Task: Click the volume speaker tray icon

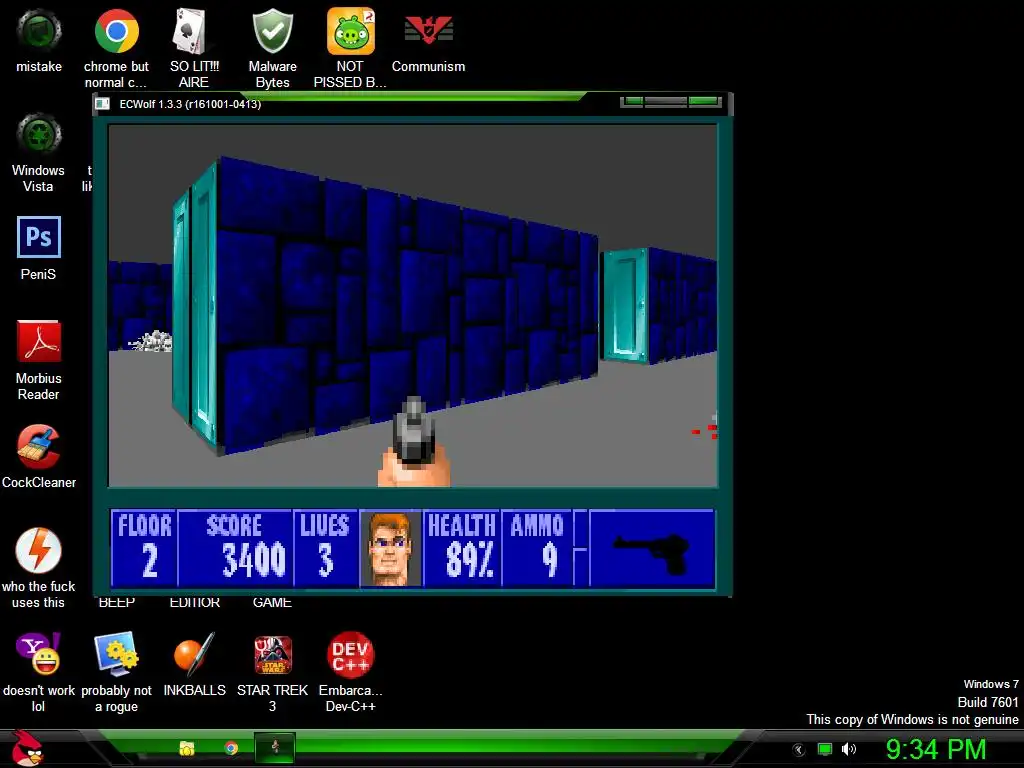Action: 849,750
